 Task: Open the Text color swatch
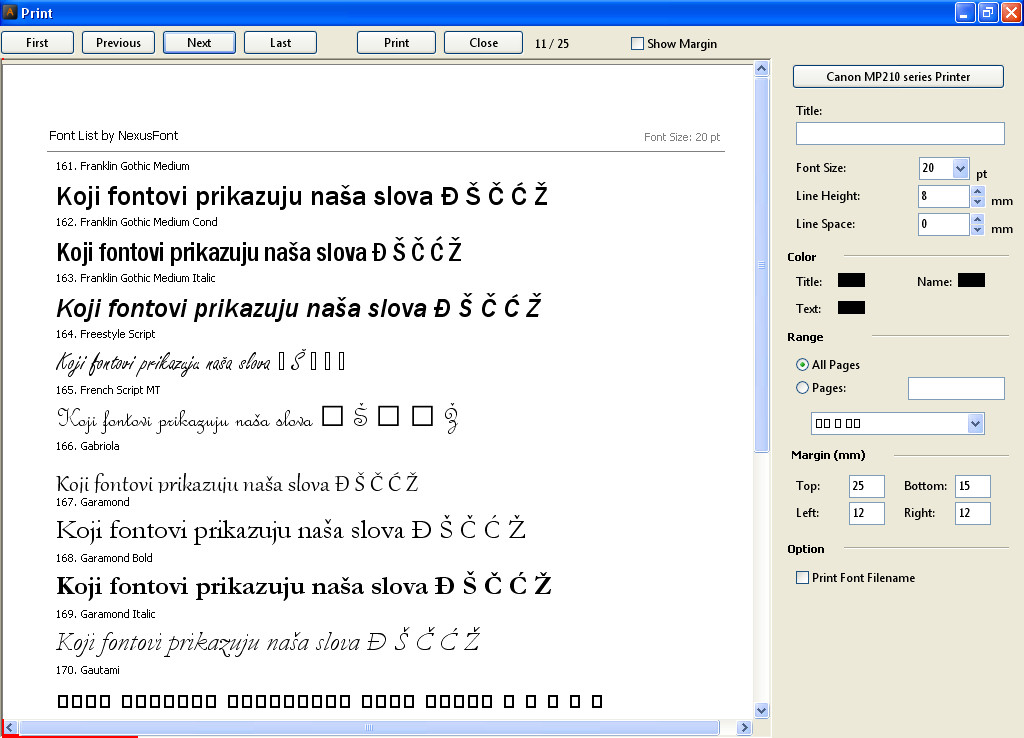(x=851, y=308)
